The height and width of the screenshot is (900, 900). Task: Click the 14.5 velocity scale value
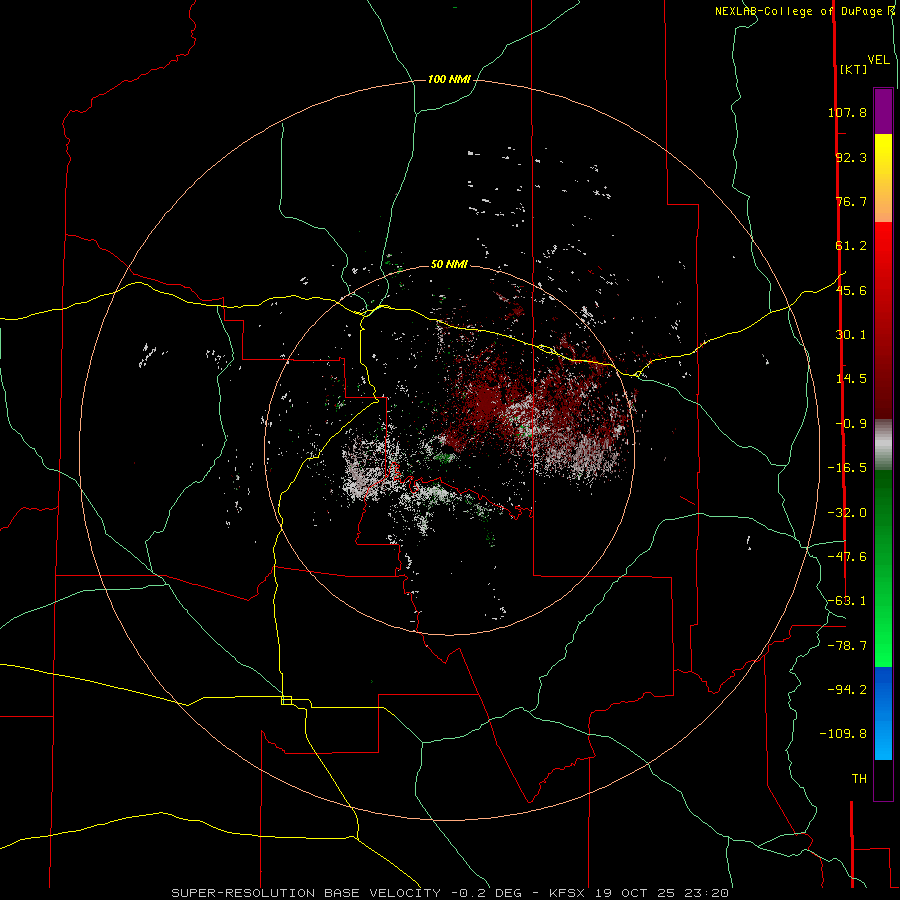tap(851, 379)
